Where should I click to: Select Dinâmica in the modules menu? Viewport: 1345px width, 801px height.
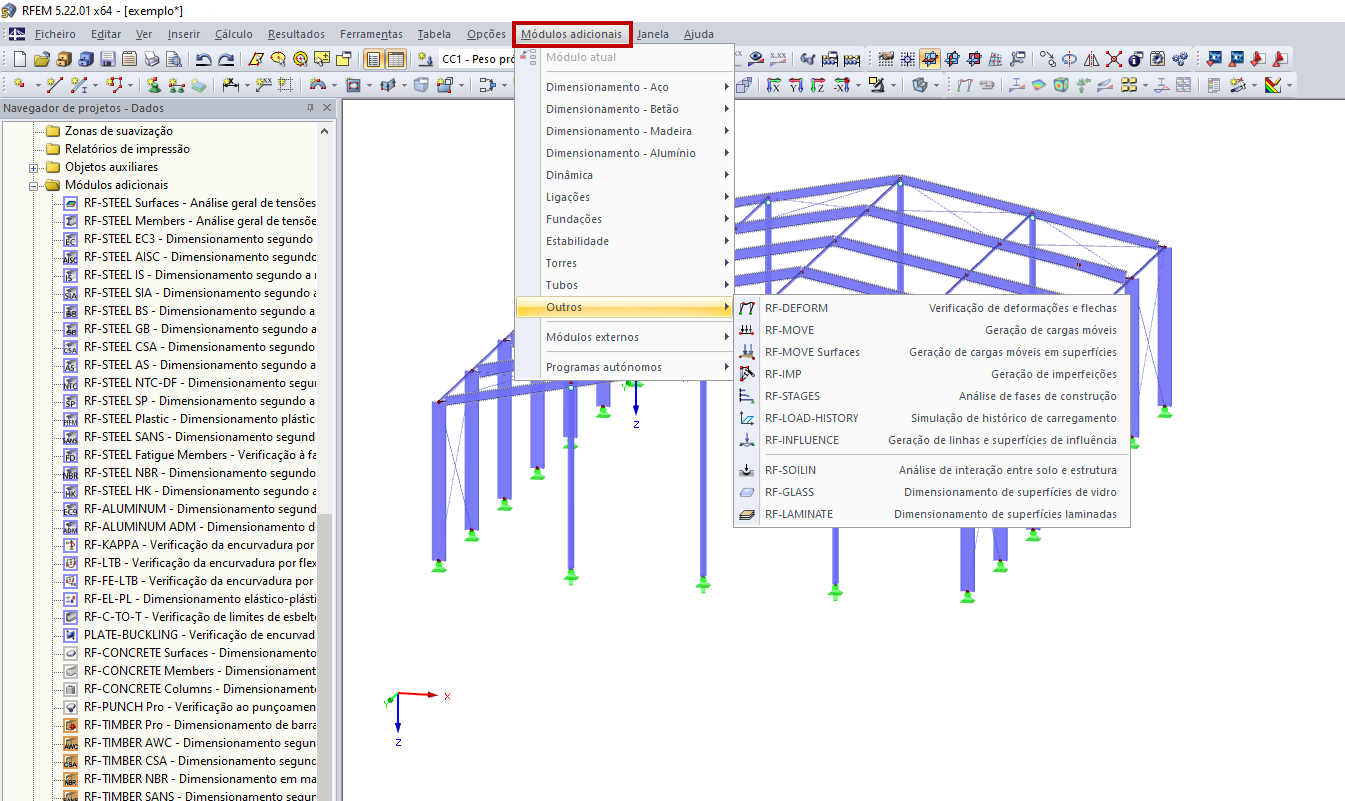tap(624, 175)
